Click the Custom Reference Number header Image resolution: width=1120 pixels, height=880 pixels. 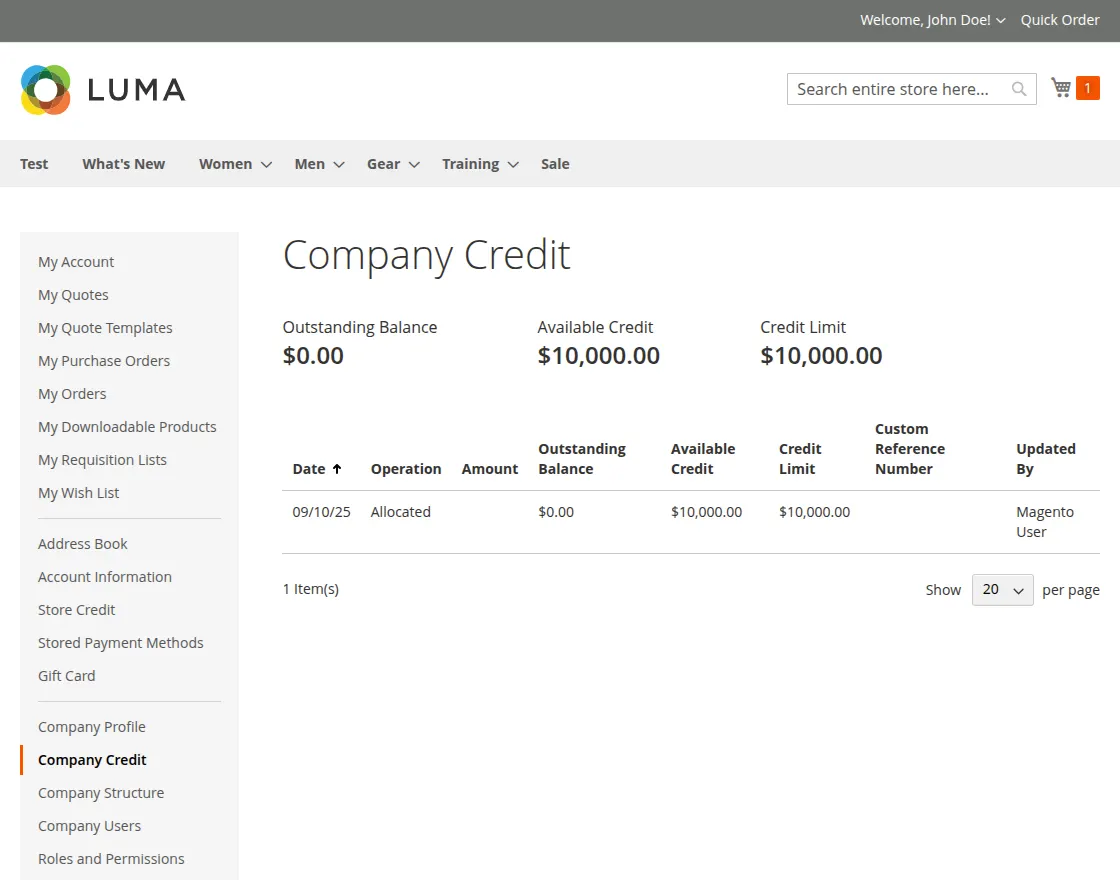click(x=909, y=449)
